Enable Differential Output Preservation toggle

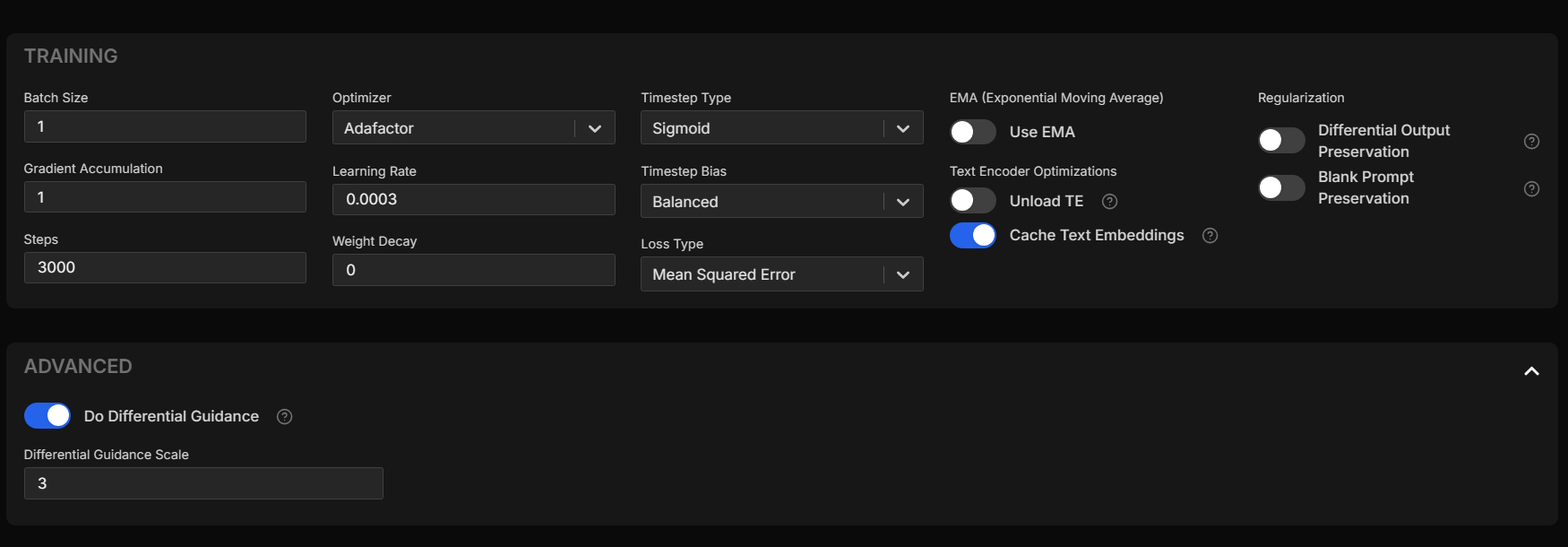(1281, 140)
